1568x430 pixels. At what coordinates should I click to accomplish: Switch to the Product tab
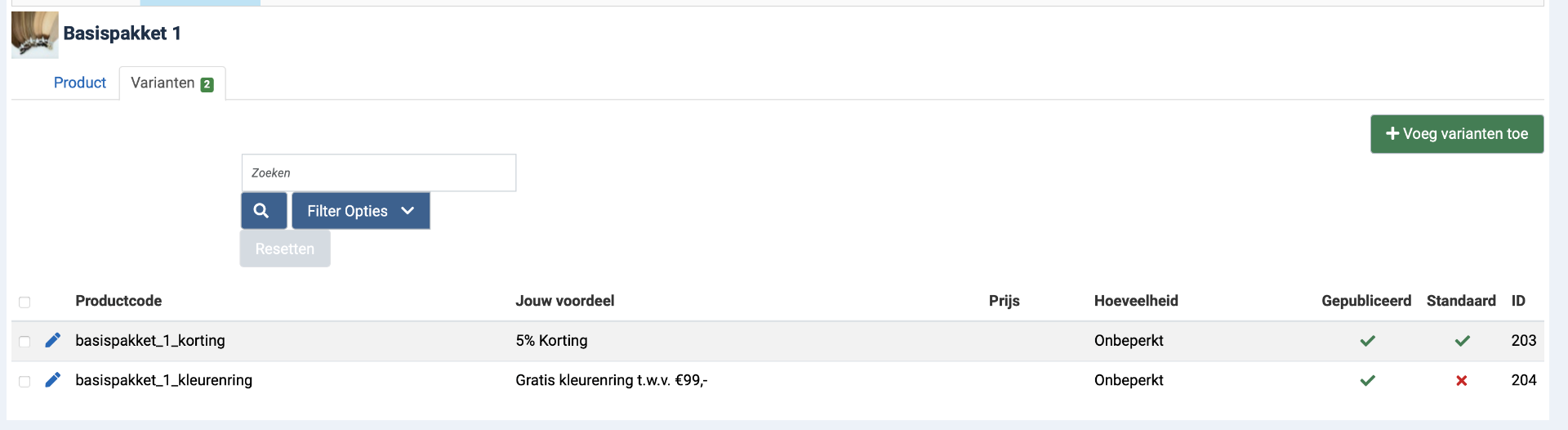pyautogui.click(x=79, y=83)
